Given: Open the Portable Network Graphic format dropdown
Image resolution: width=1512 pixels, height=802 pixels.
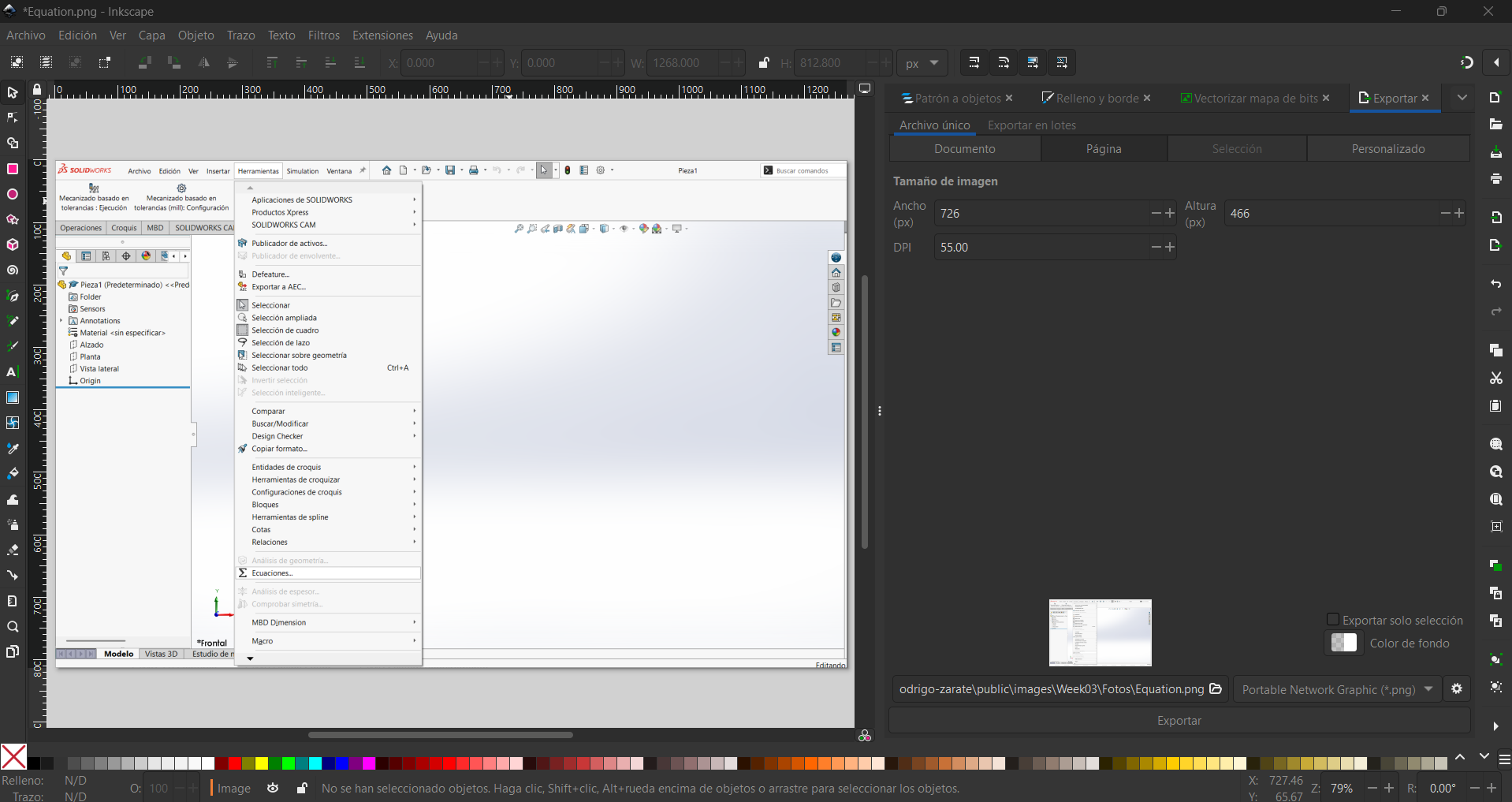Looking at the screenshot, I should pos(1337,689).
